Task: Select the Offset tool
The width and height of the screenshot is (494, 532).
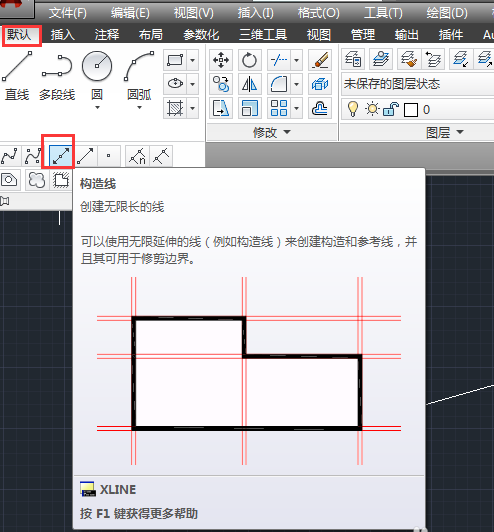Action: pos(320,108)
